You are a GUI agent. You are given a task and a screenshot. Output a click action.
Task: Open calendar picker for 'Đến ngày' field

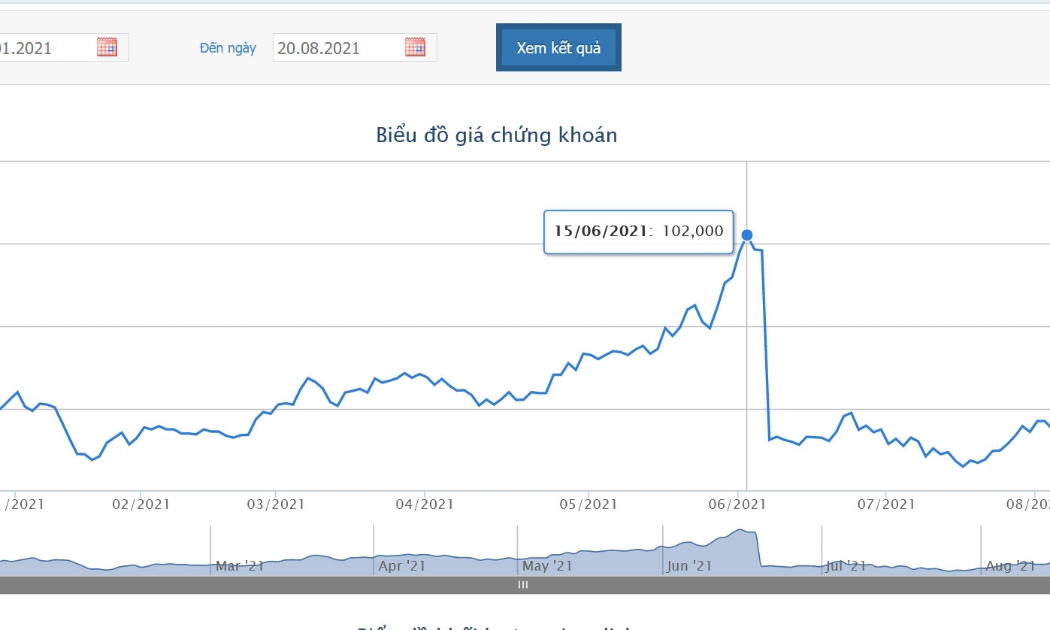415,47
